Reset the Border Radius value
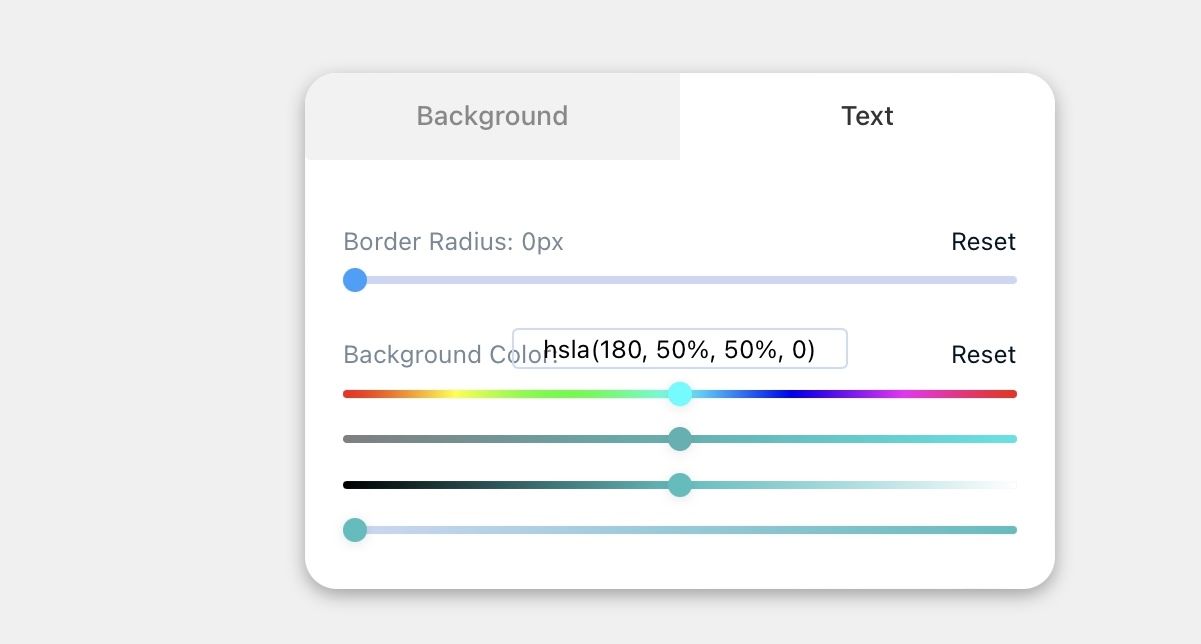Screen dimensions: 1201x644 pos(983,242)
